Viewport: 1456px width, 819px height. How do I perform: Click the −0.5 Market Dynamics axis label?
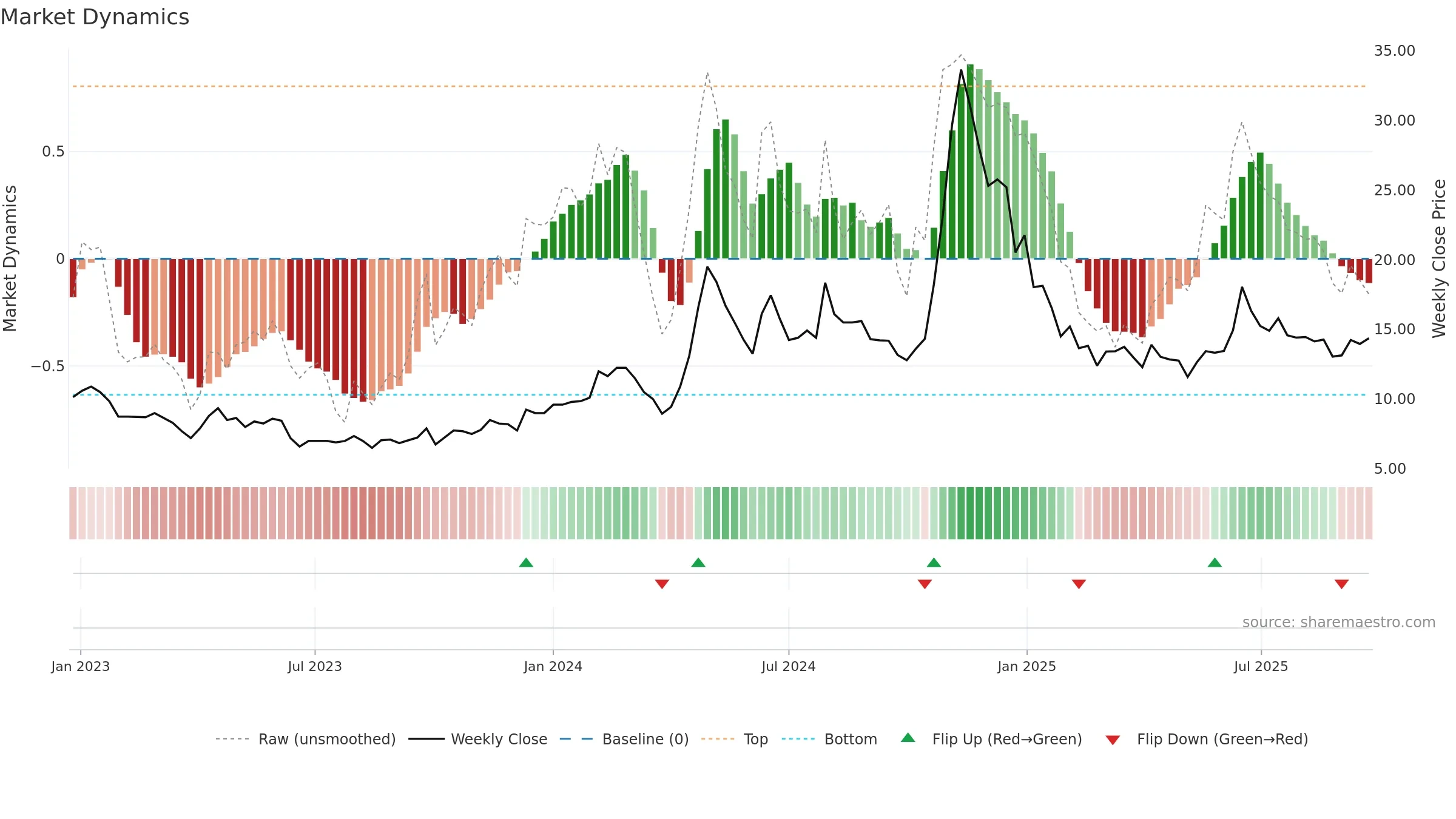(x=47, y=366)
